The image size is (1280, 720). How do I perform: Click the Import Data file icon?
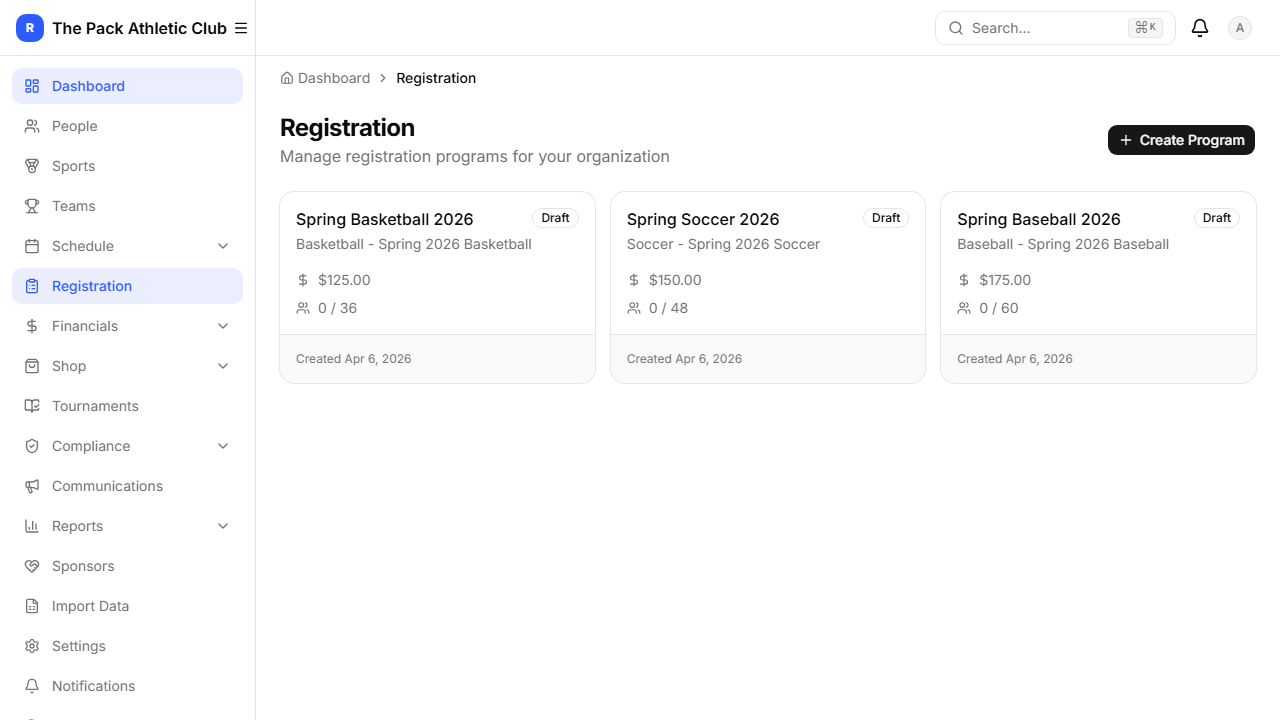point(32,606)
